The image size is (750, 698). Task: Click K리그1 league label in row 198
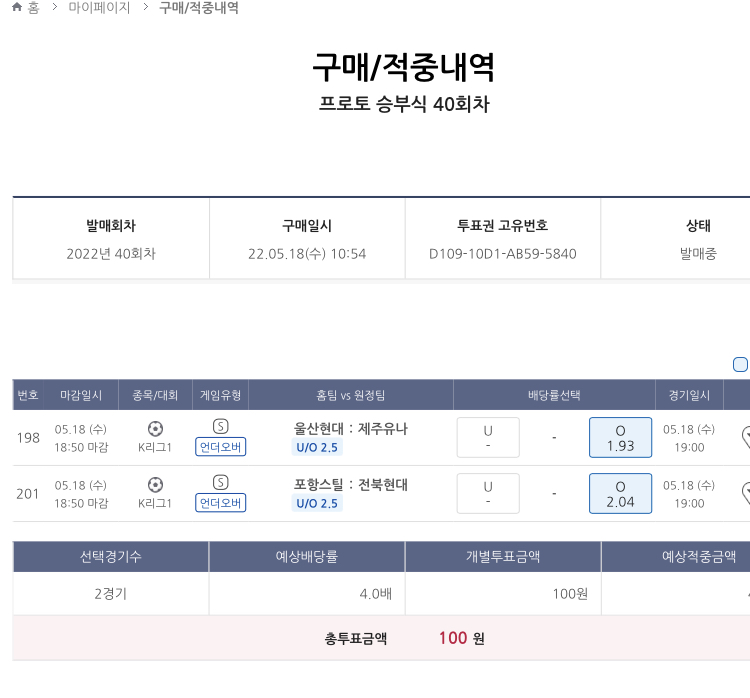click(x=155, y=447)
